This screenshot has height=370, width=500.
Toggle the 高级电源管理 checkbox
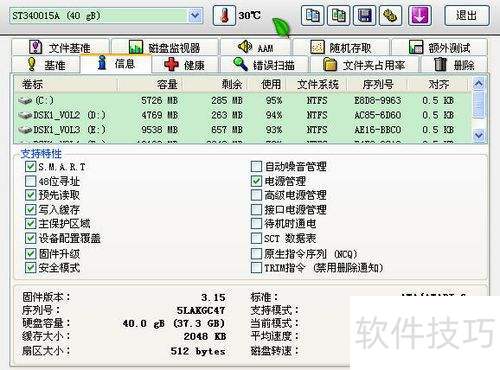click(x=256, y=195)
